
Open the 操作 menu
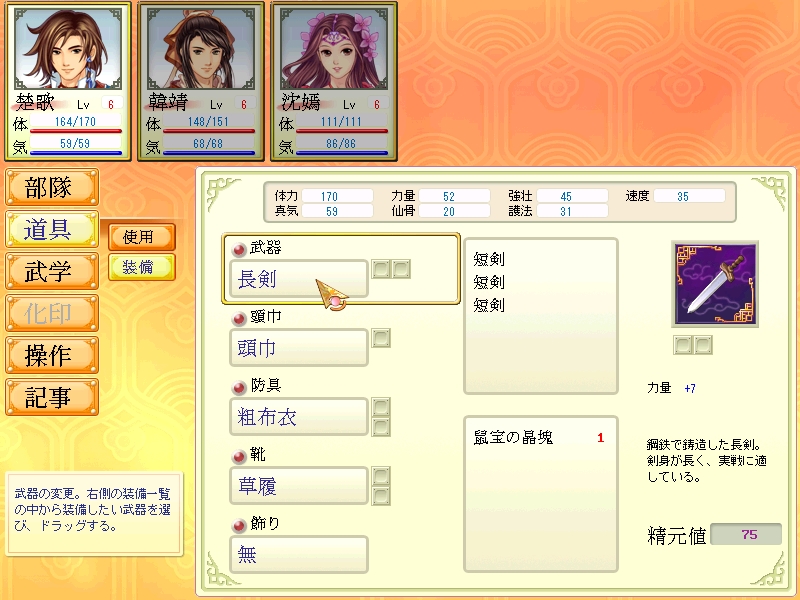[52, 355]
